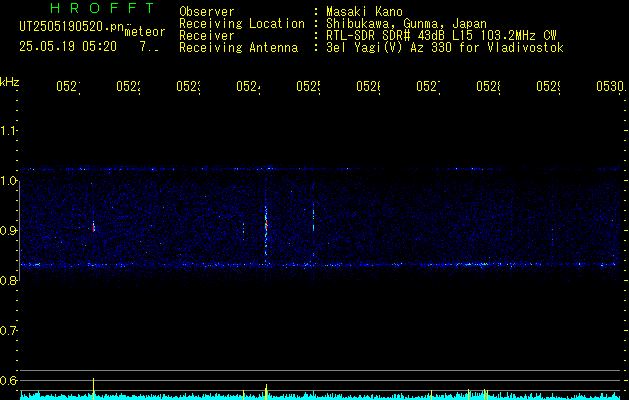
Task: Click the 0529 time marker
Action: point(548,86)
